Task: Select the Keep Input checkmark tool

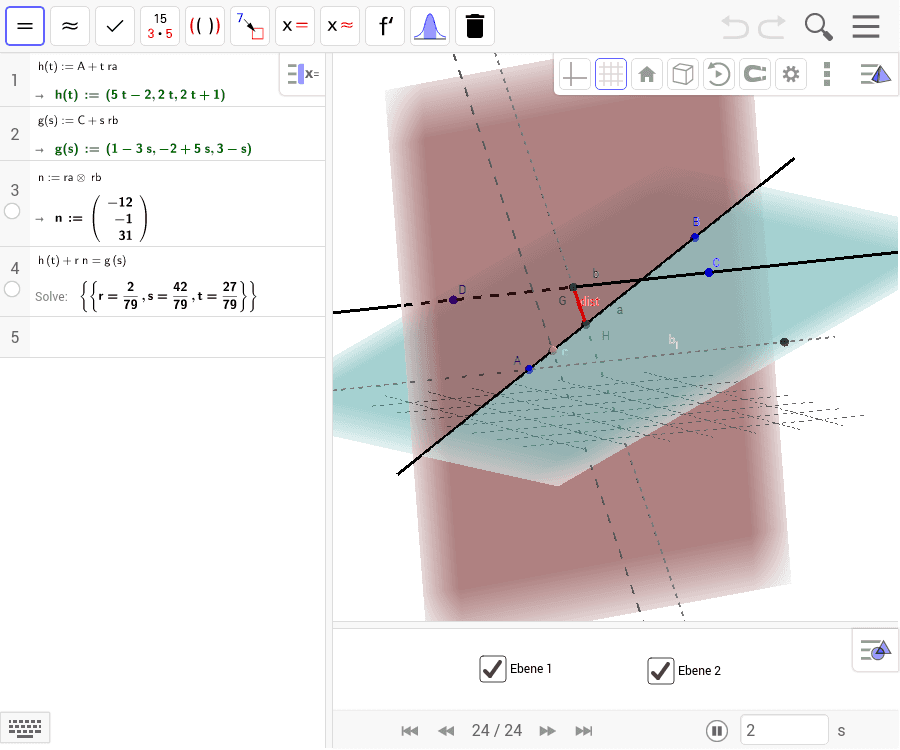Action: (x=115, y=26)
